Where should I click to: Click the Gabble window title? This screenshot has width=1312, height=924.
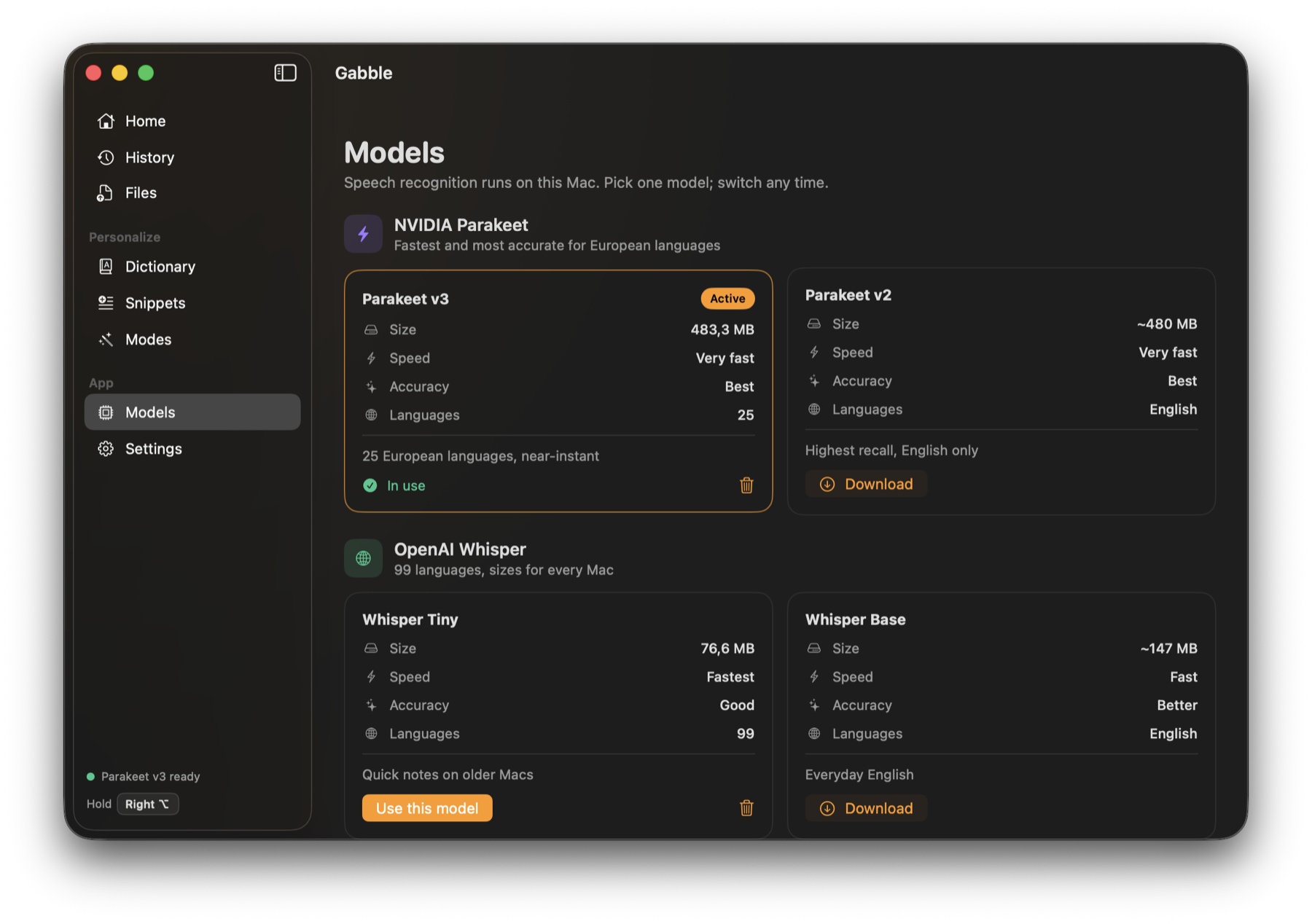[364, 73]
